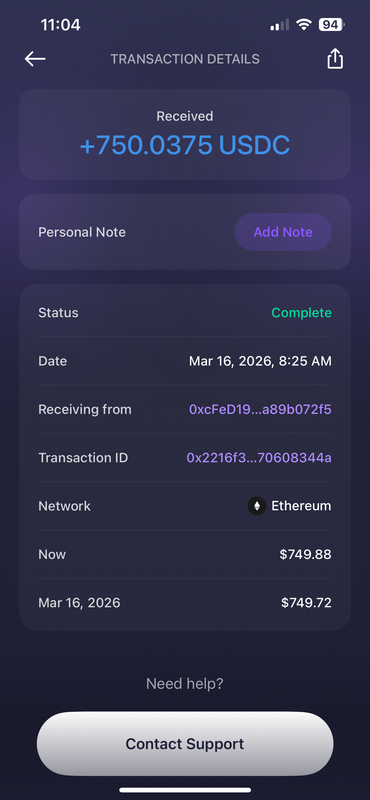Viewport: 370px width, 800px height.
Task: Open the share icon at top right
Action: pos(335,59)
